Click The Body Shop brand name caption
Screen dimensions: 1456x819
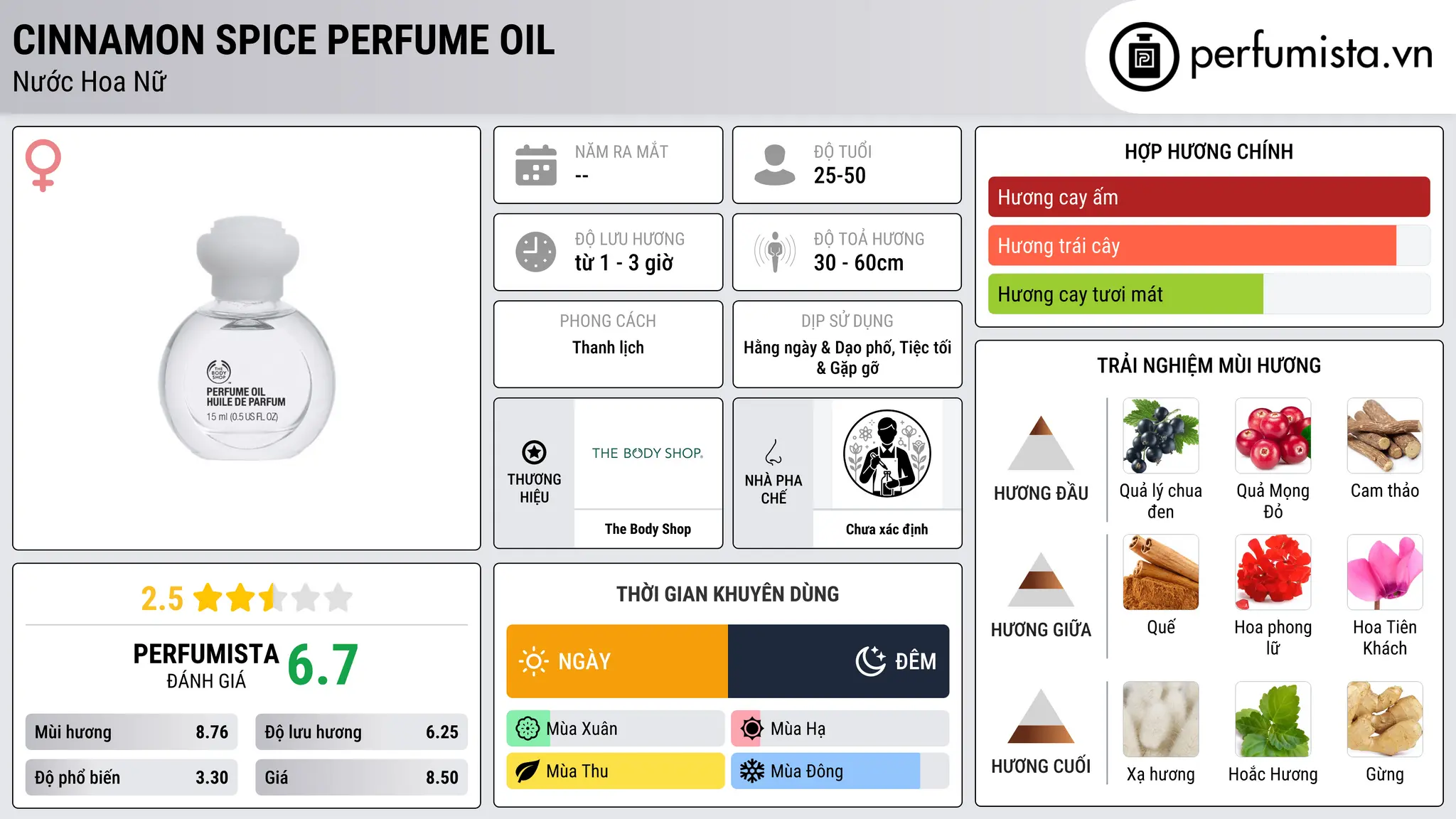pyautogui.click(x=648, y=529)
